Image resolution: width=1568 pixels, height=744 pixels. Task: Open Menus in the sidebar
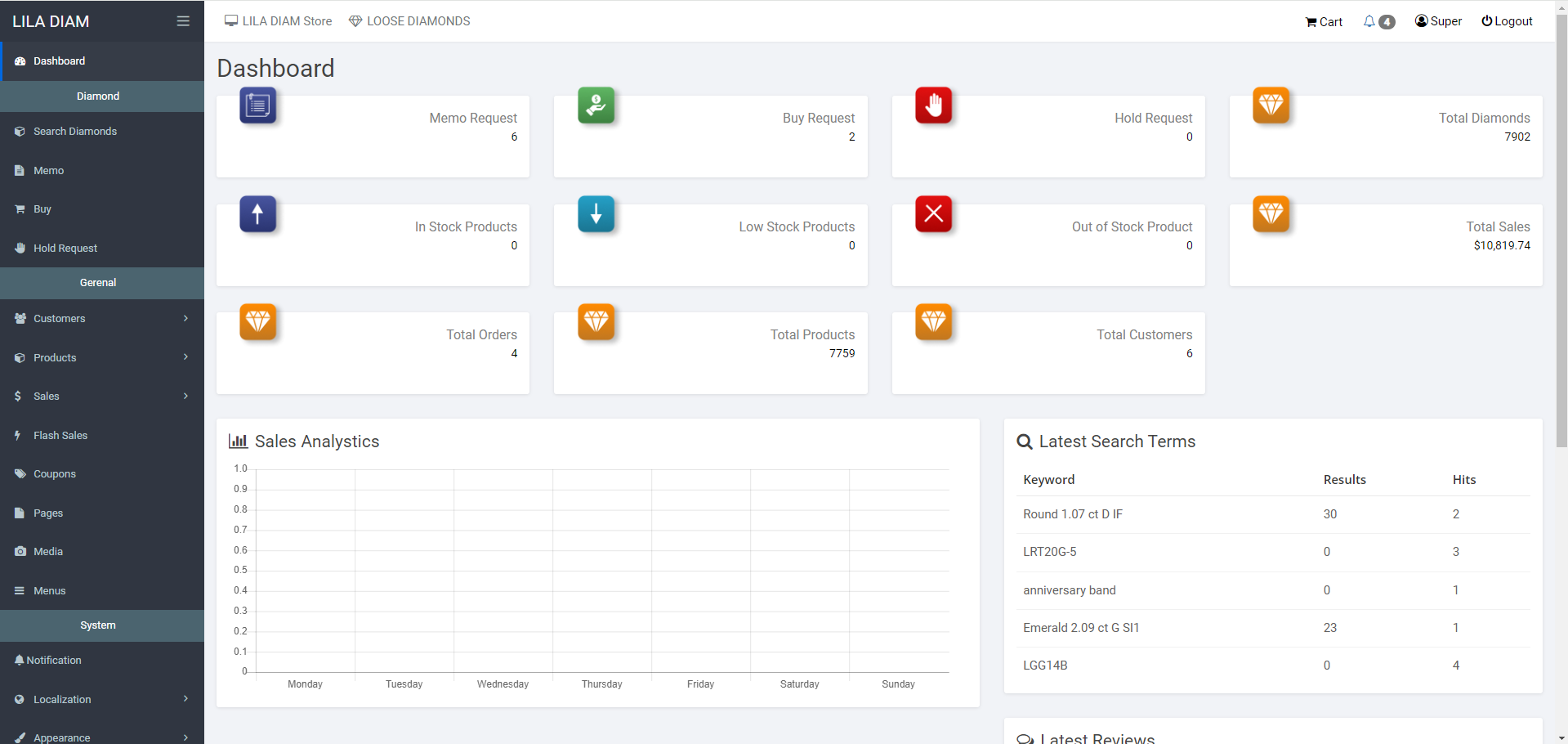[x=102, y=591]
